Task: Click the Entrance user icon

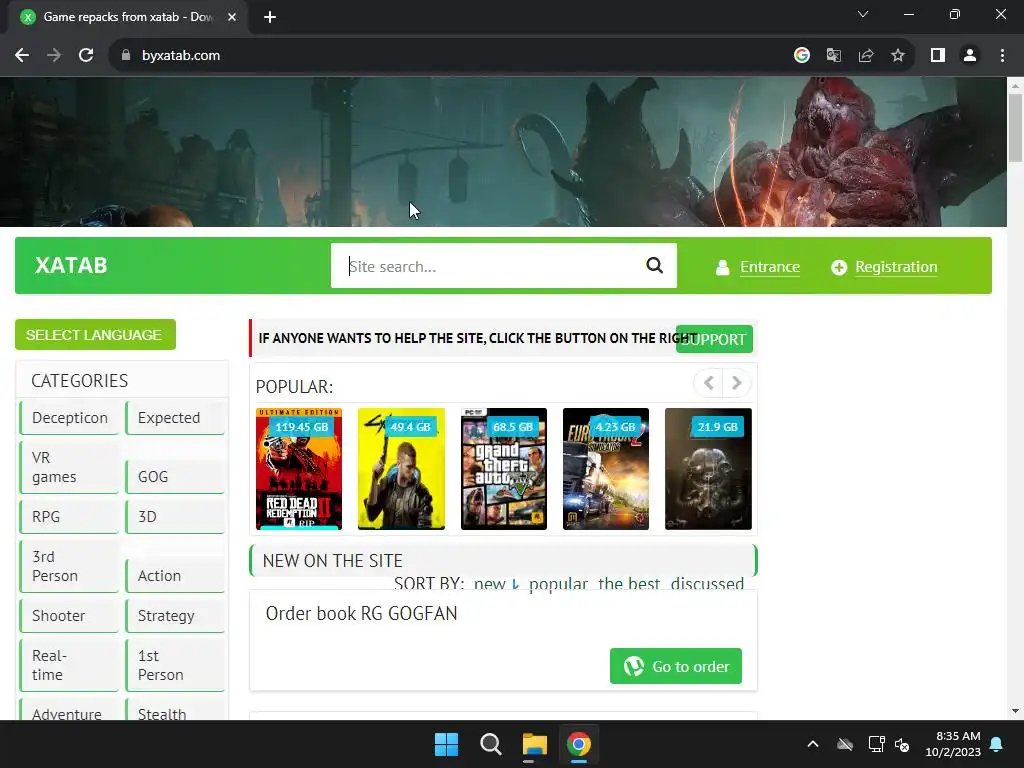Action: pos(722,267)
